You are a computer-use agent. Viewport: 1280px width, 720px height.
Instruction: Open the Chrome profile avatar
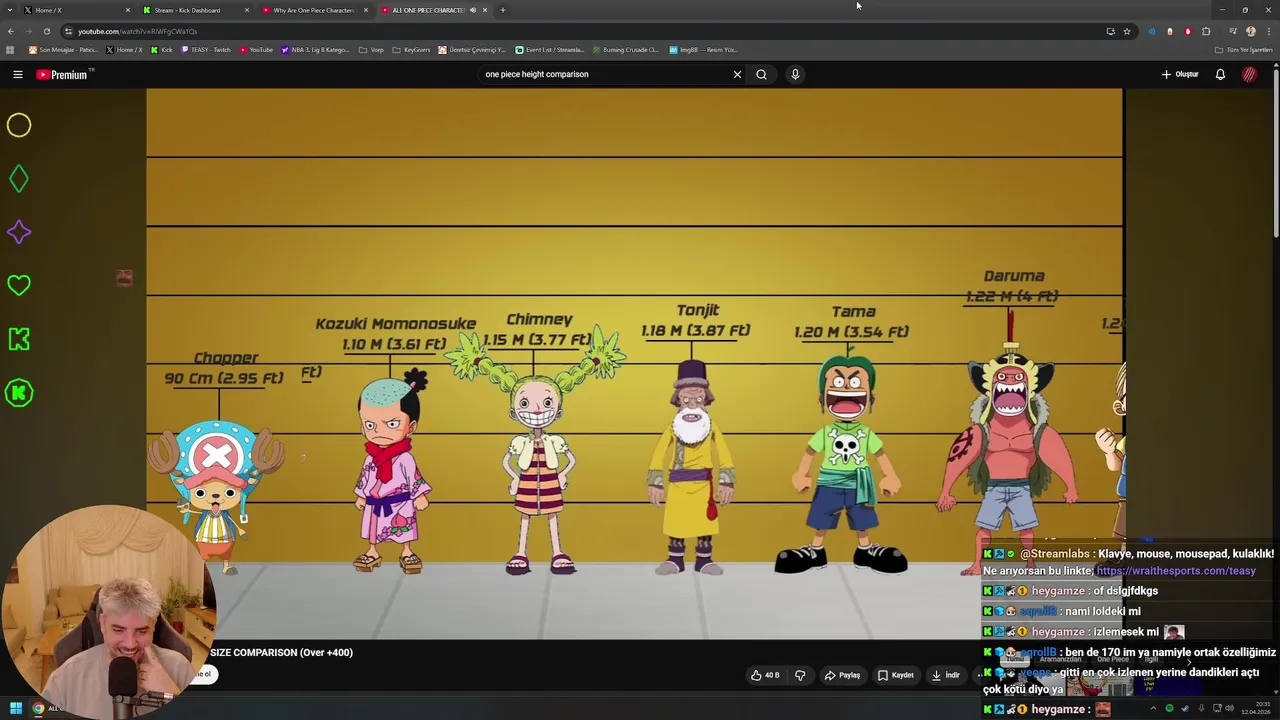(1250, 31)
